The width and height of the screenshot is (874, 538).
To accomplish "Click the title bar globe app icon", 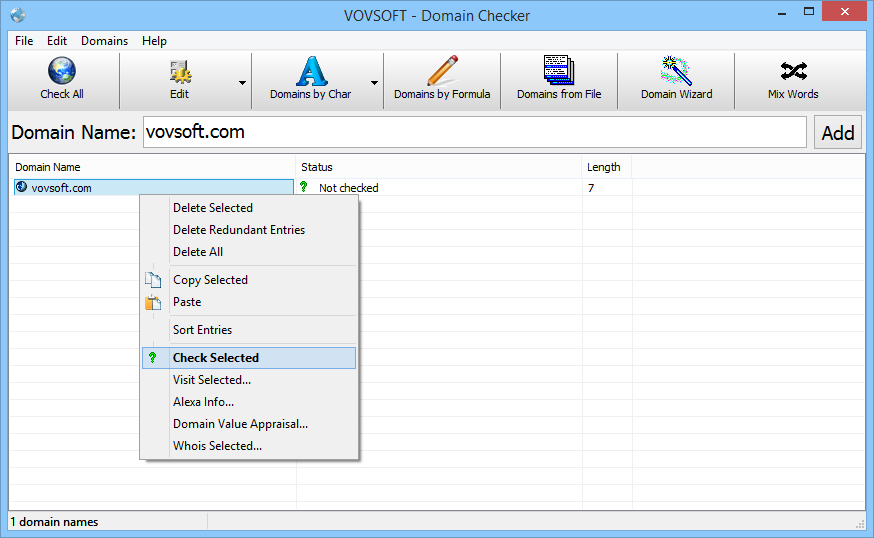I will [18, 15].
